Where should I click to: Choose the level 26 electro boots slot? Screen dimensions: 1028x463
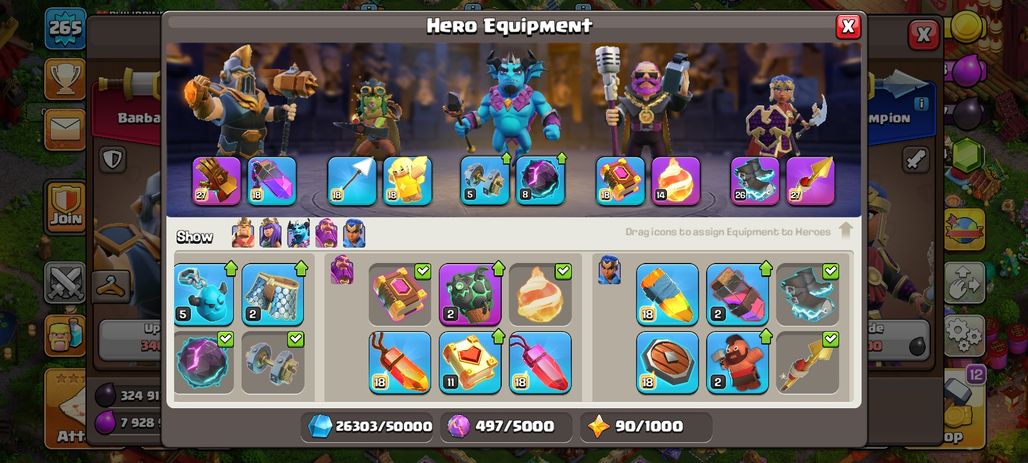coord(755,181)
